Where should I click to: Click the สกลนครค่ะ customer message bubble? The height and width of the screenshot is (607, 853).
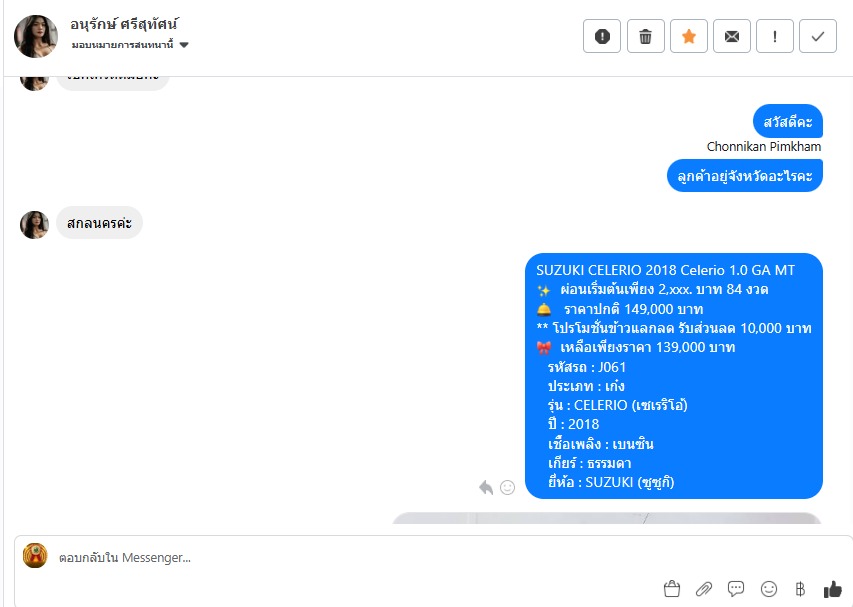tap(100, 223)
